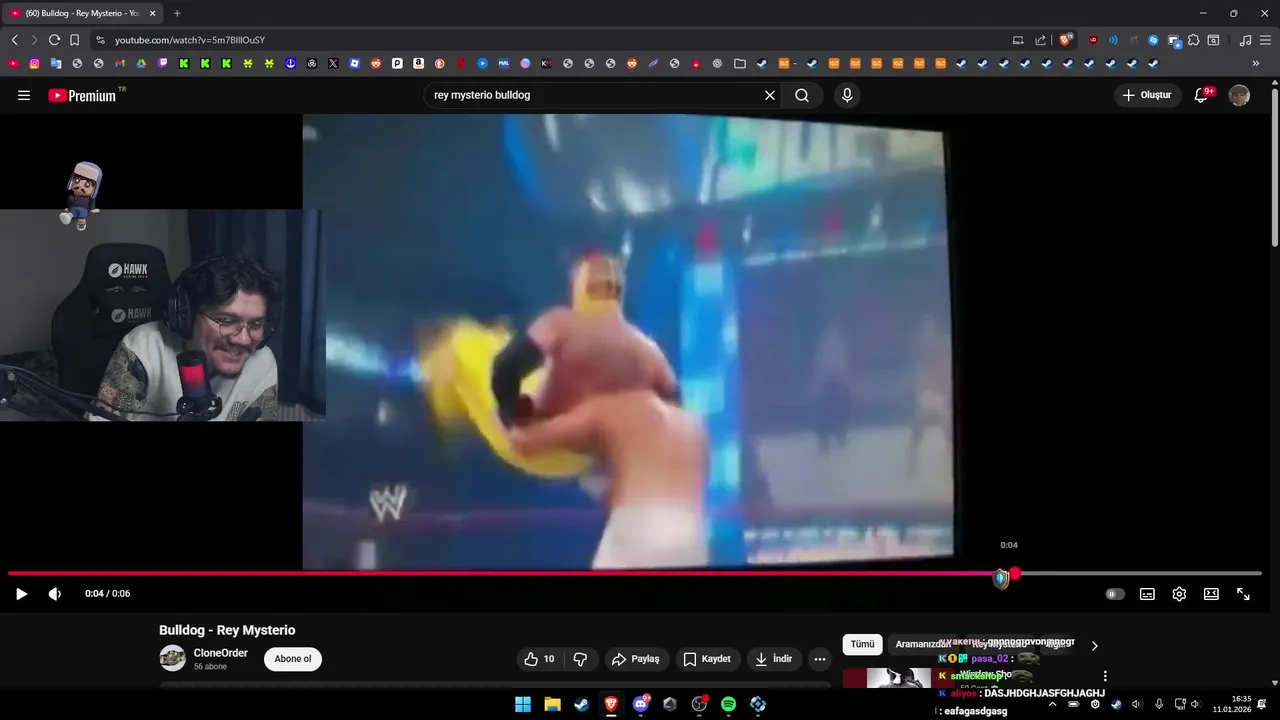1280x720 pixels.
Task: Download the video via İndir
Action: point(773,659)
